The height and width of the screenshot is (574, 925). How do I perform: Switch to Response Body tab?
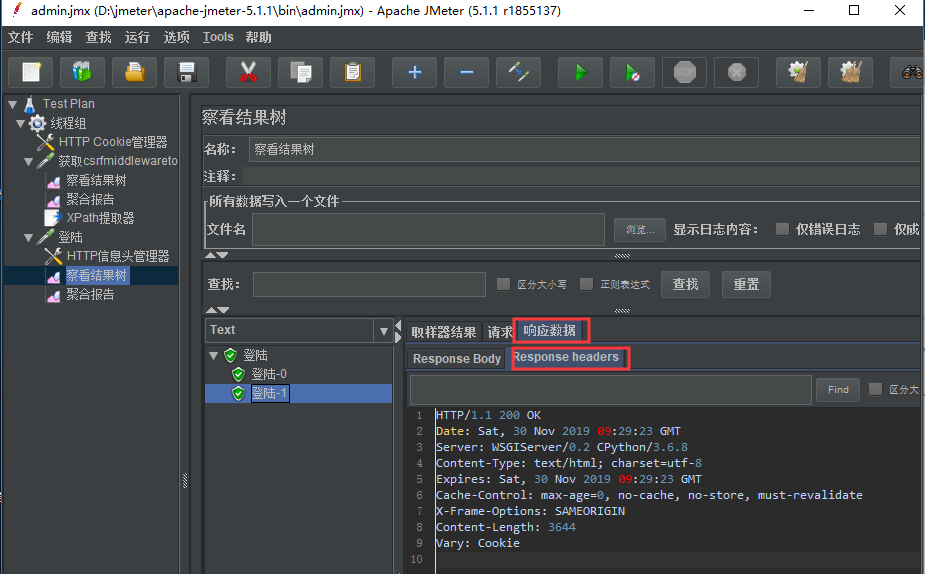click(x=457, y=359)
